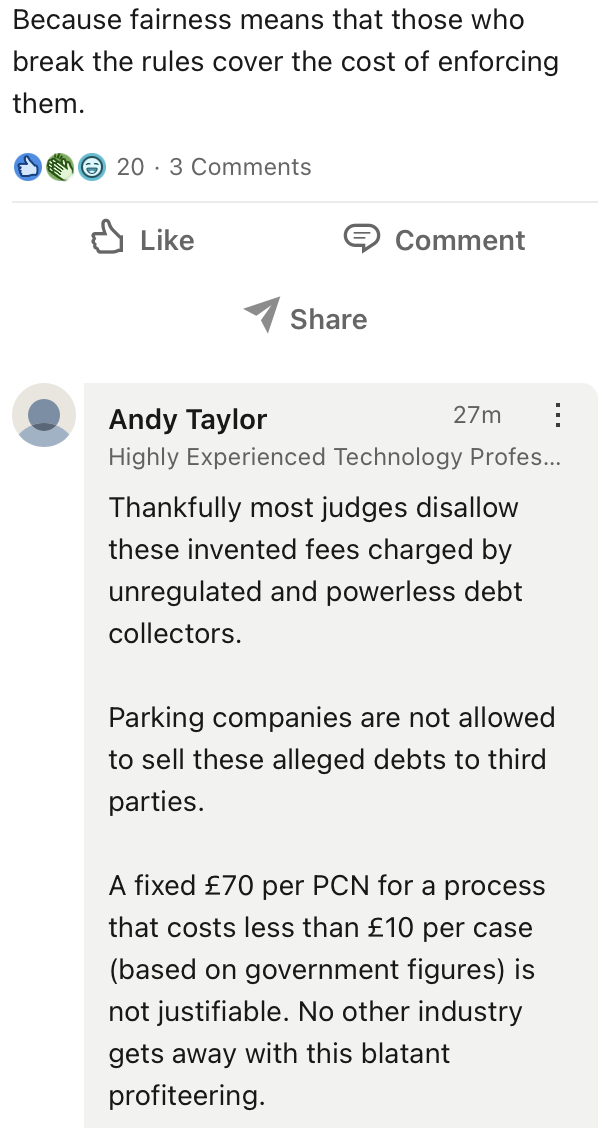
Task: Click the 'Parking companies are not allowed' paragraph
Action: [331, 759]
